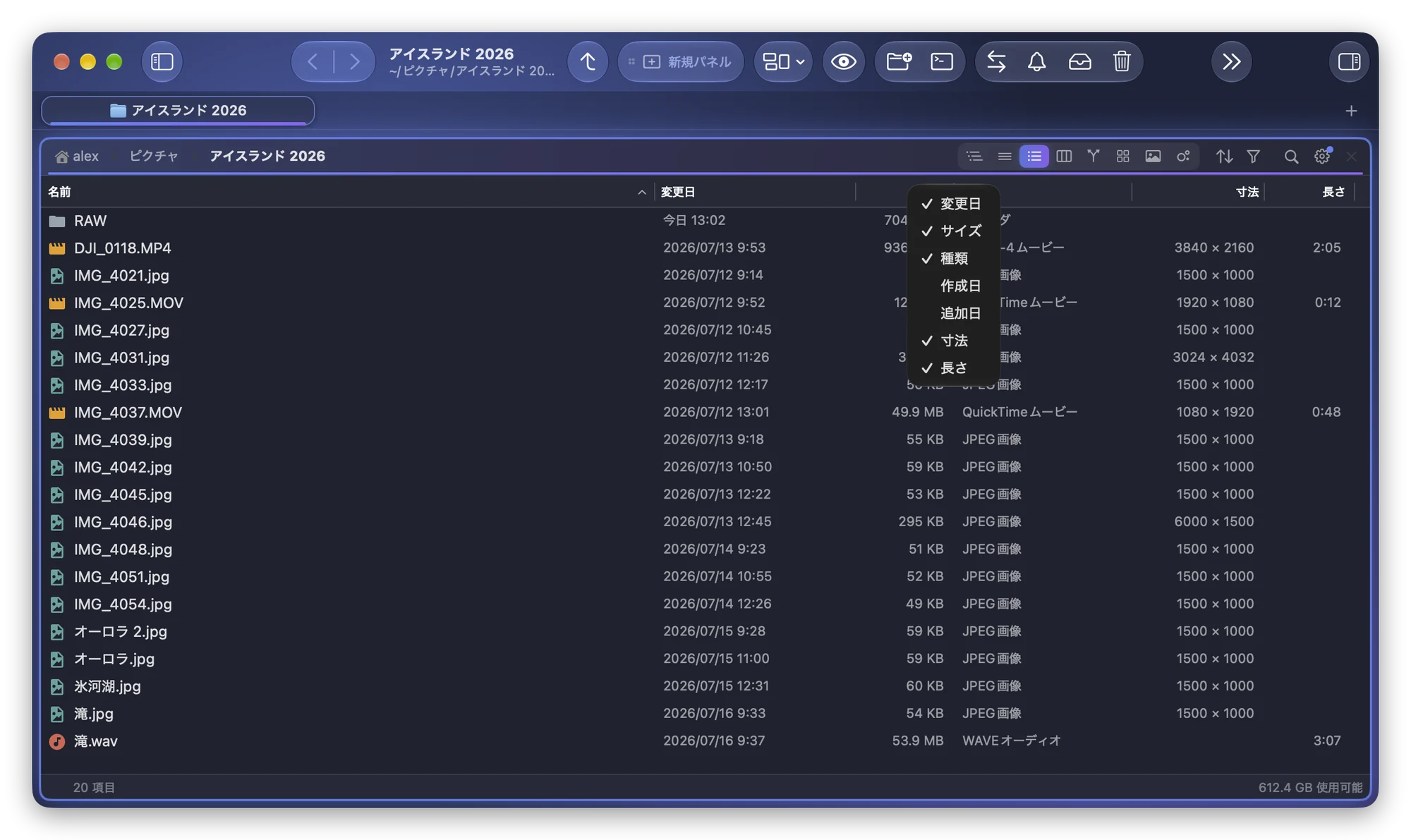
Task: Select the detailed list view icon
Action: click(1034, 157)
